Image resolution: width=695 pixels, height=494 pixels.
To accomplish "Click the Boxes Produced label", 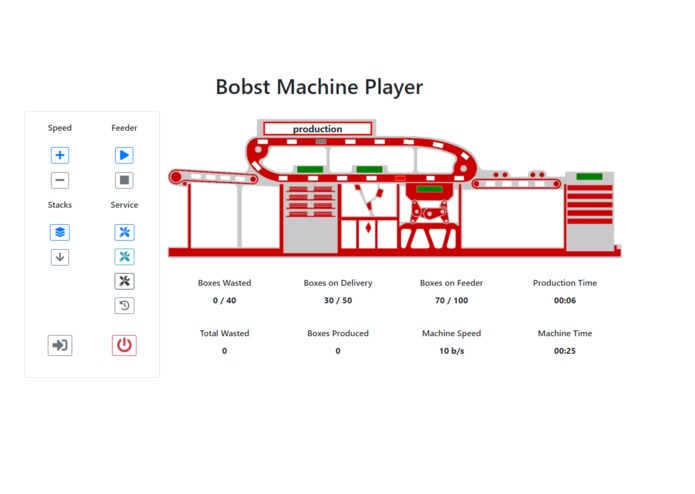I will (338, 333).
